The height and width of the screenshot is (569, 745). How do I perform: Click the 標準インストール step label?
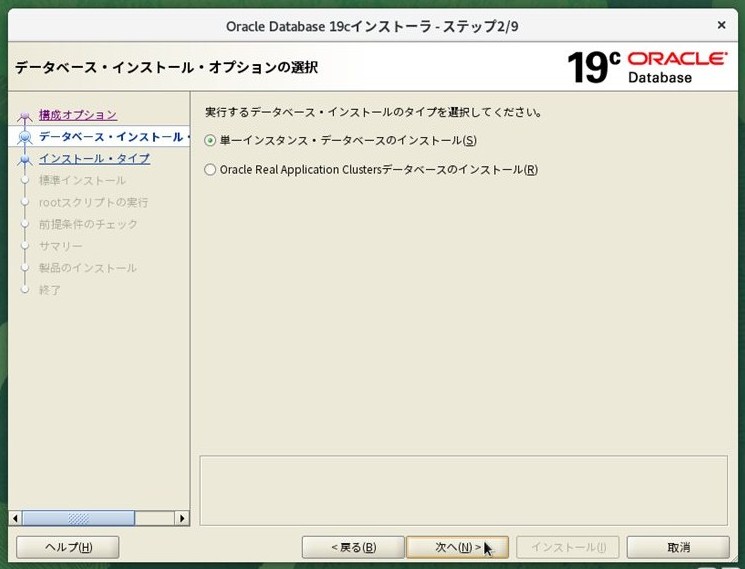point(82,180)
